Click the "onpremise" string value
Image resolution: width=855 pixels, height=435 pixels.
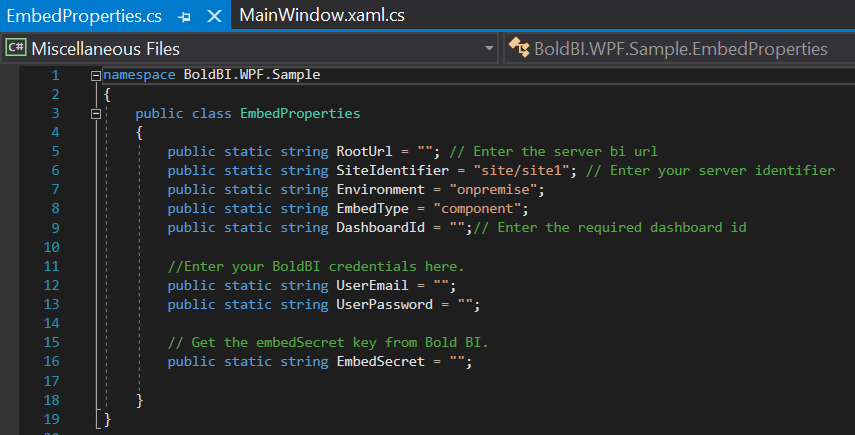(497, 190)
